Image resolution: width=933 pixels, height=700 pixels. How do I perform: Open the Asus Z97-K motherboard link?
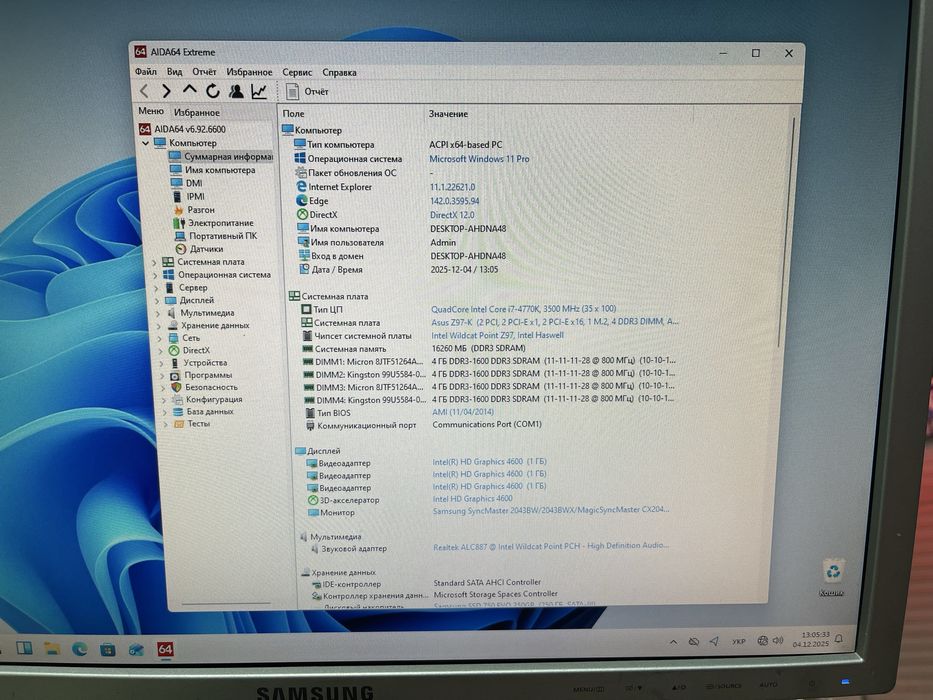[x=555, y=321]
